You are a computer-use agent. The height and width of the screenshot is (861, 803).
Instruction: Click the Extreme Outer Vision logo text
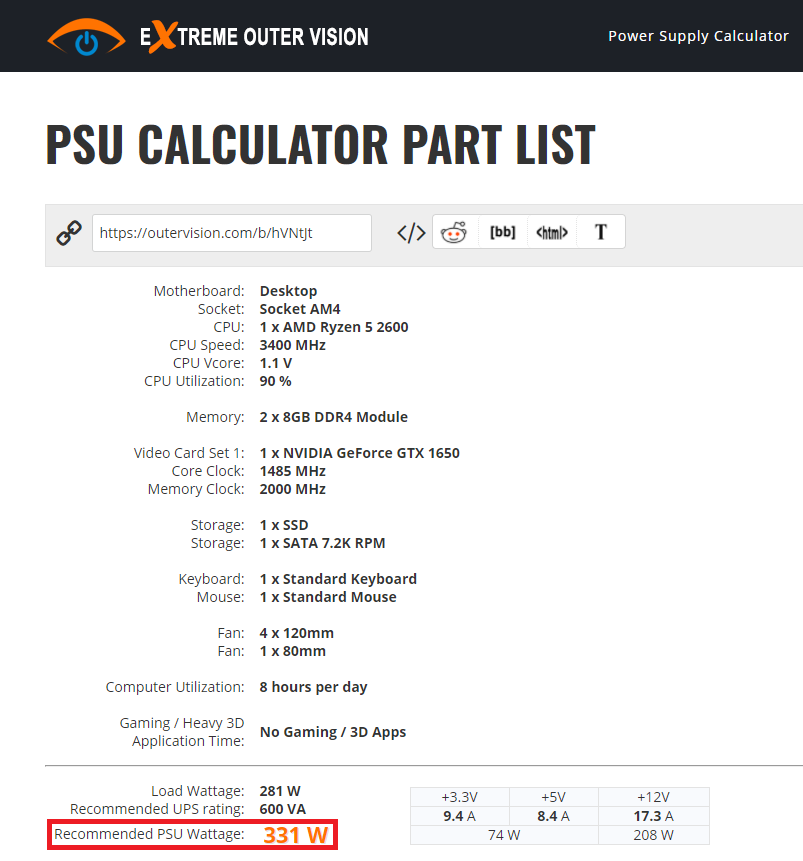[x=254, y=37]
